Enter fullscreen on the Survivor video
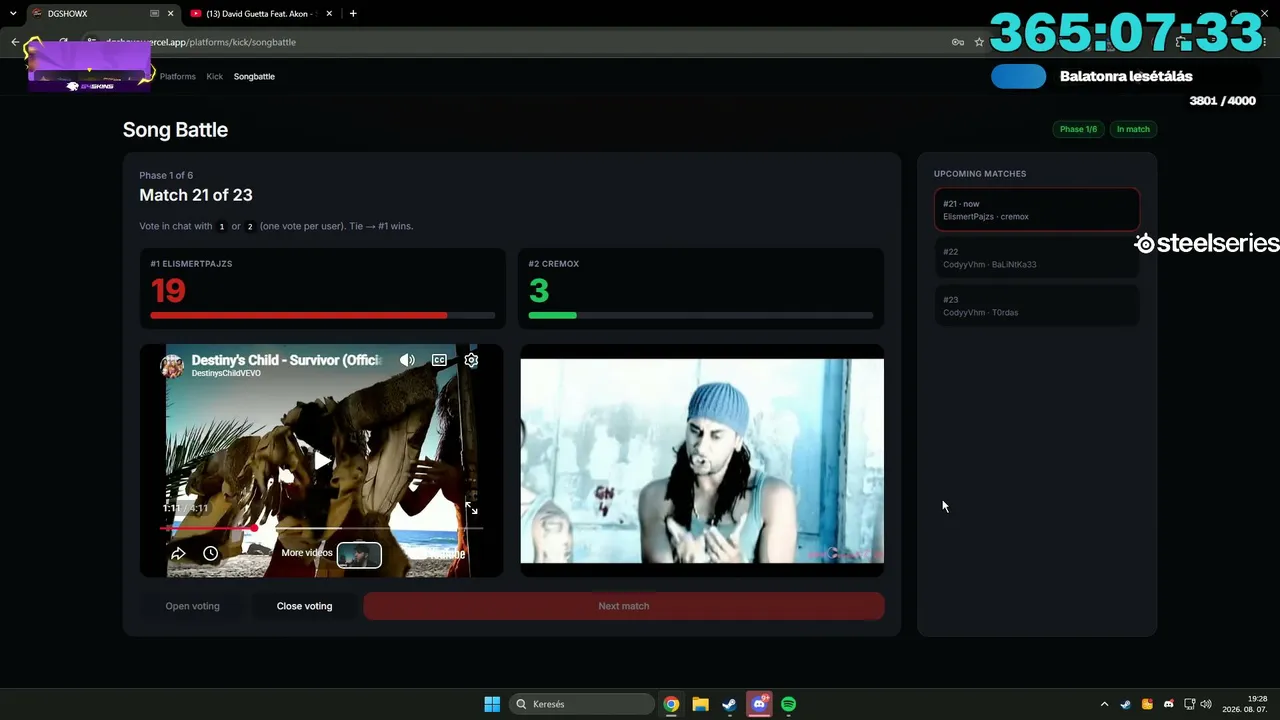The image size is (1280, 720). click(471, 508)
